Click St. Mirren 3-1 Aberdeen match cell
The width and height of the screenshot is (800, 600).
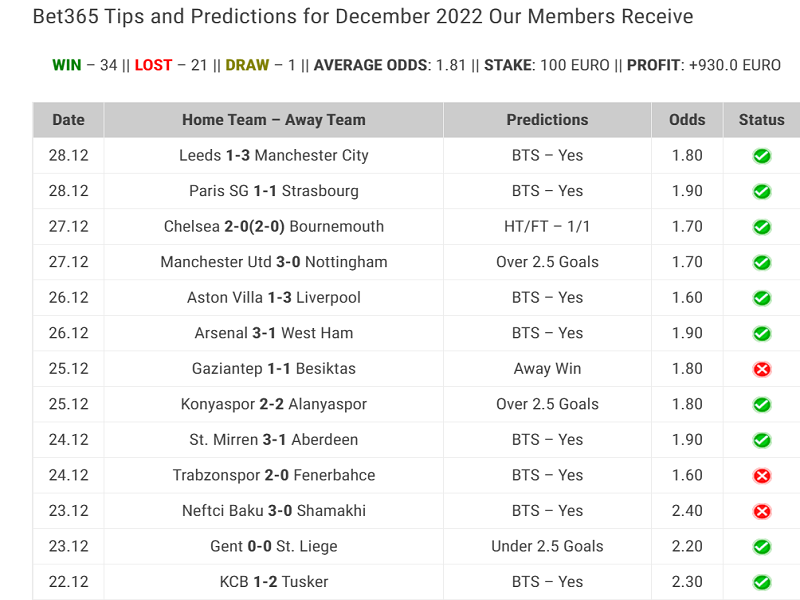273,440
